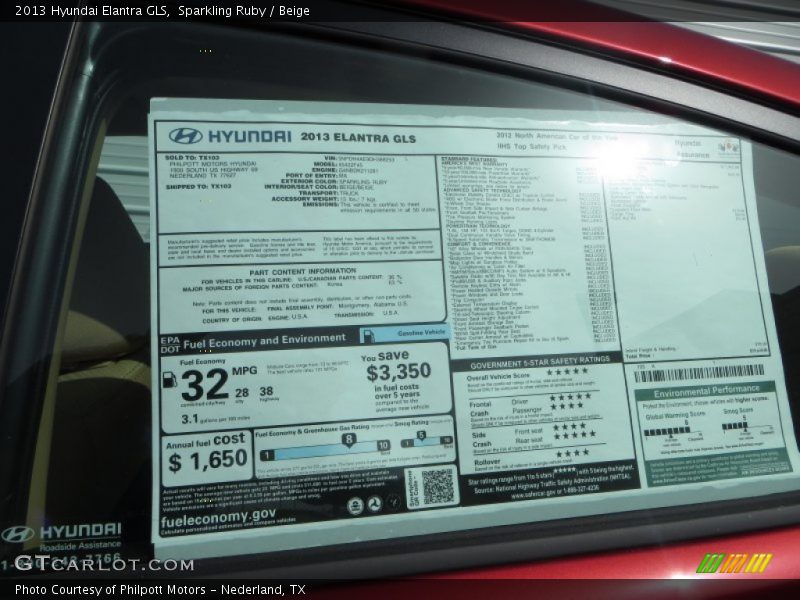This screenshot has height=600, width=800.
Task: Click the Hyundai Roadside Assistance decal logo
Action: click(x=18, y=534)
